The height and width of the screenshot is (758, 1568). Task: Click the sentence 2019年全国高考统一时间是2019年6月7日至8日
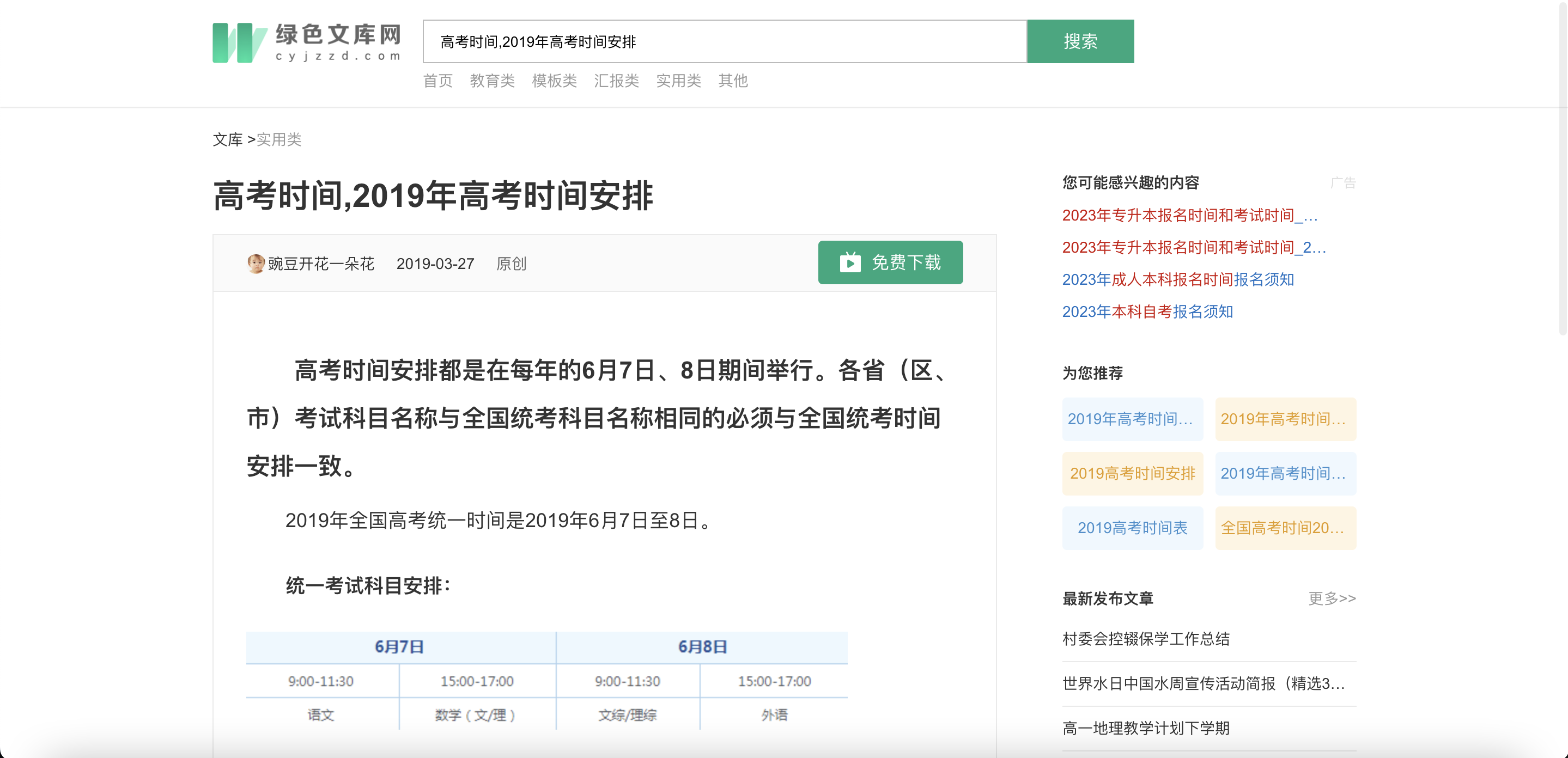498,520
